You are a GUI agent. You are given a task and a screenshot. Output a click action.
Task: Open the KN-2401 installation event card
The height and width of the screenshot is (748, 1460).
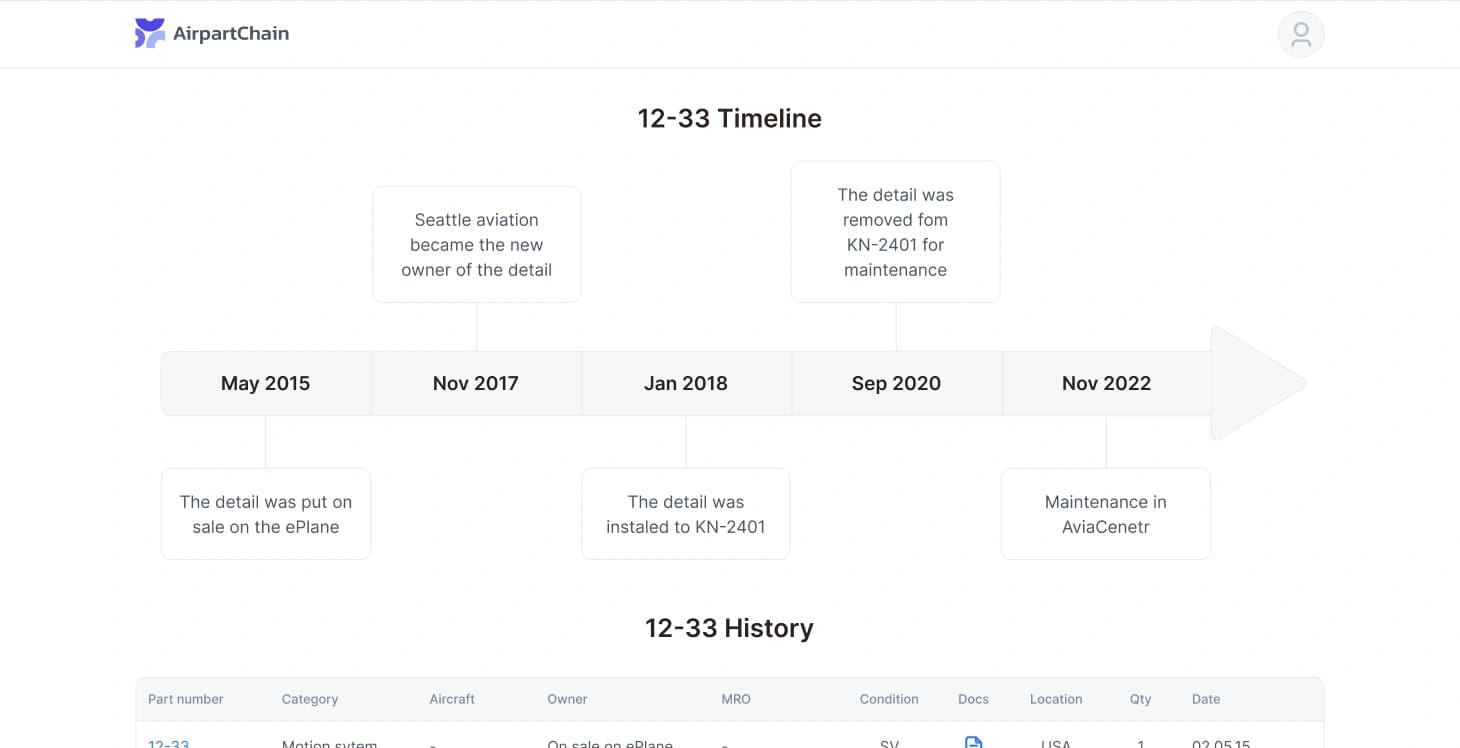click(685, 514)
